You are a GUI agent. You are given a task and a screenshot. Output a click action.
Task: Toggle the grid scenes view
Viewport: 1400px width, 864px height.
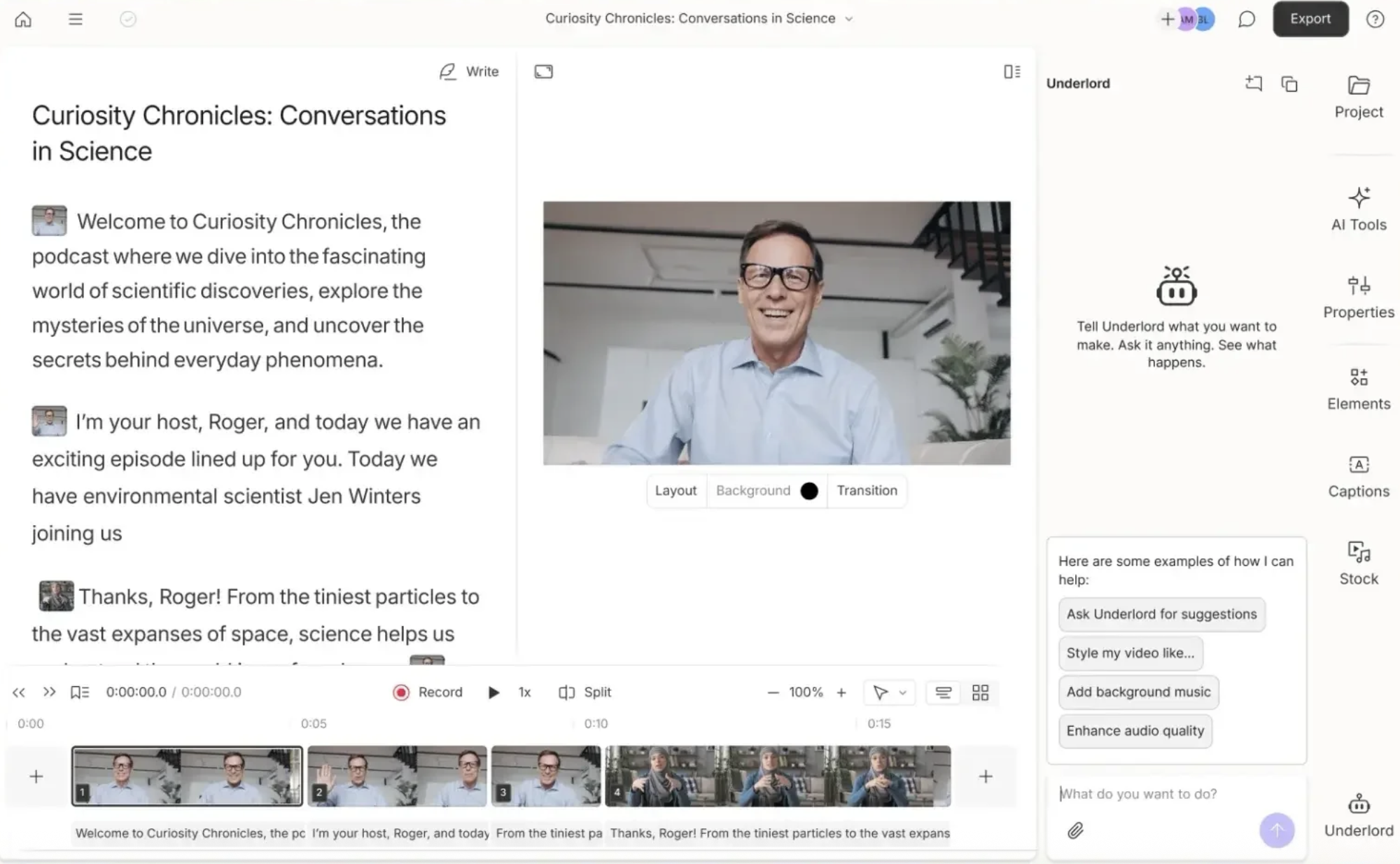coord(980,692)
